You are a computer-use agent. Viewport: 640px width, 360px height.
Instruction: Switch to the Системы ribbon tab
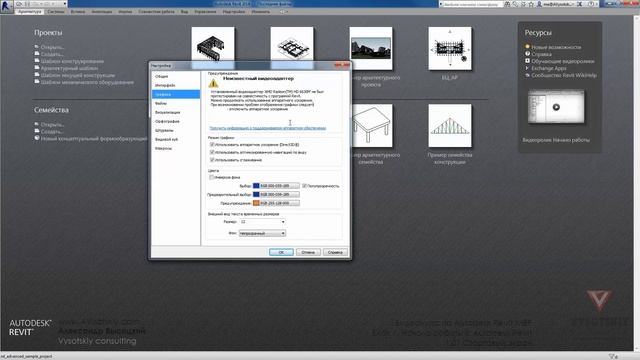click(56, 12)
